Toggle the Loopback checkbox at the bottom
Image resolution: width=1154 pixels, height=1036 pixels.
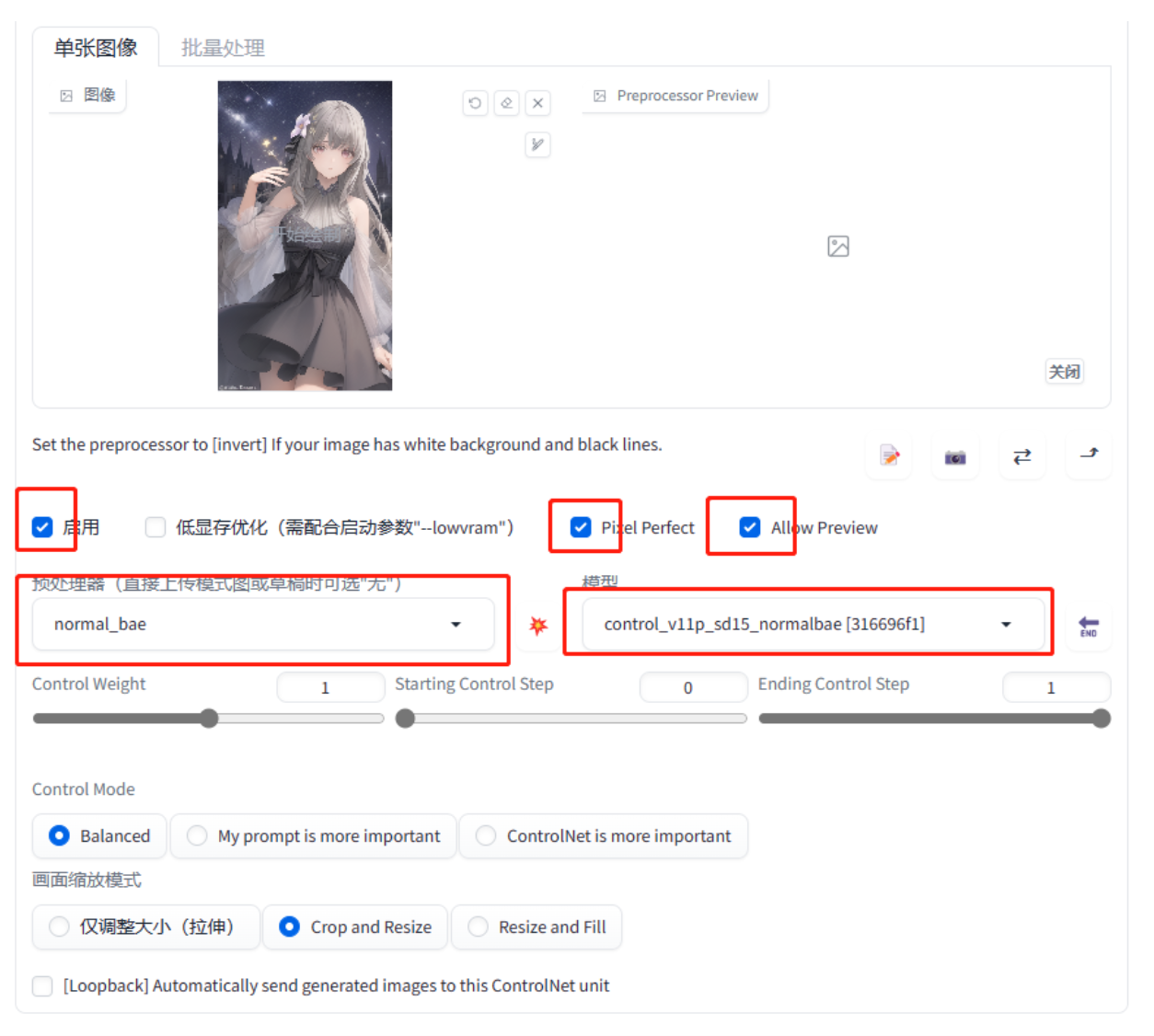click(41, 985)
